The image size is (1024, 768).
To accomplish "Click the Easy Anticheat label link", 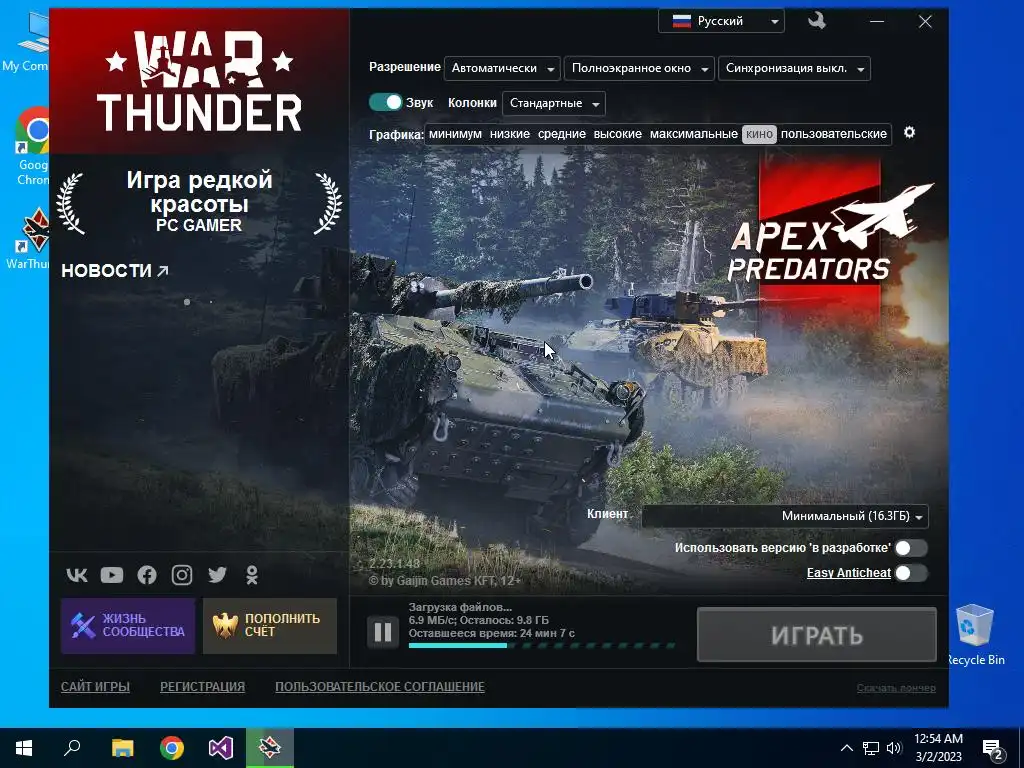I will coord(848,573).
